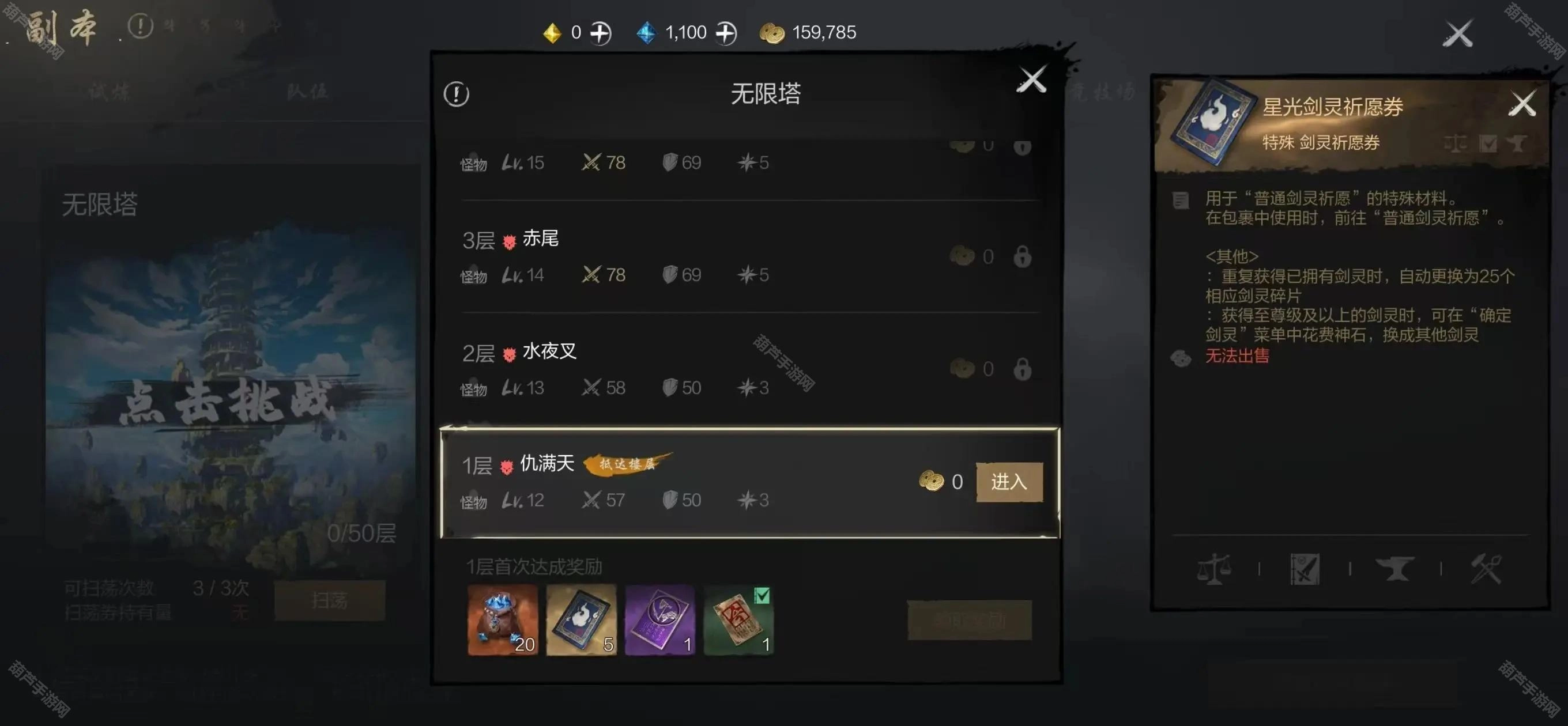The image size is (1568, 726).
Task: Click the sword scroll icon in the item footer
Action: click(1305, 569)
